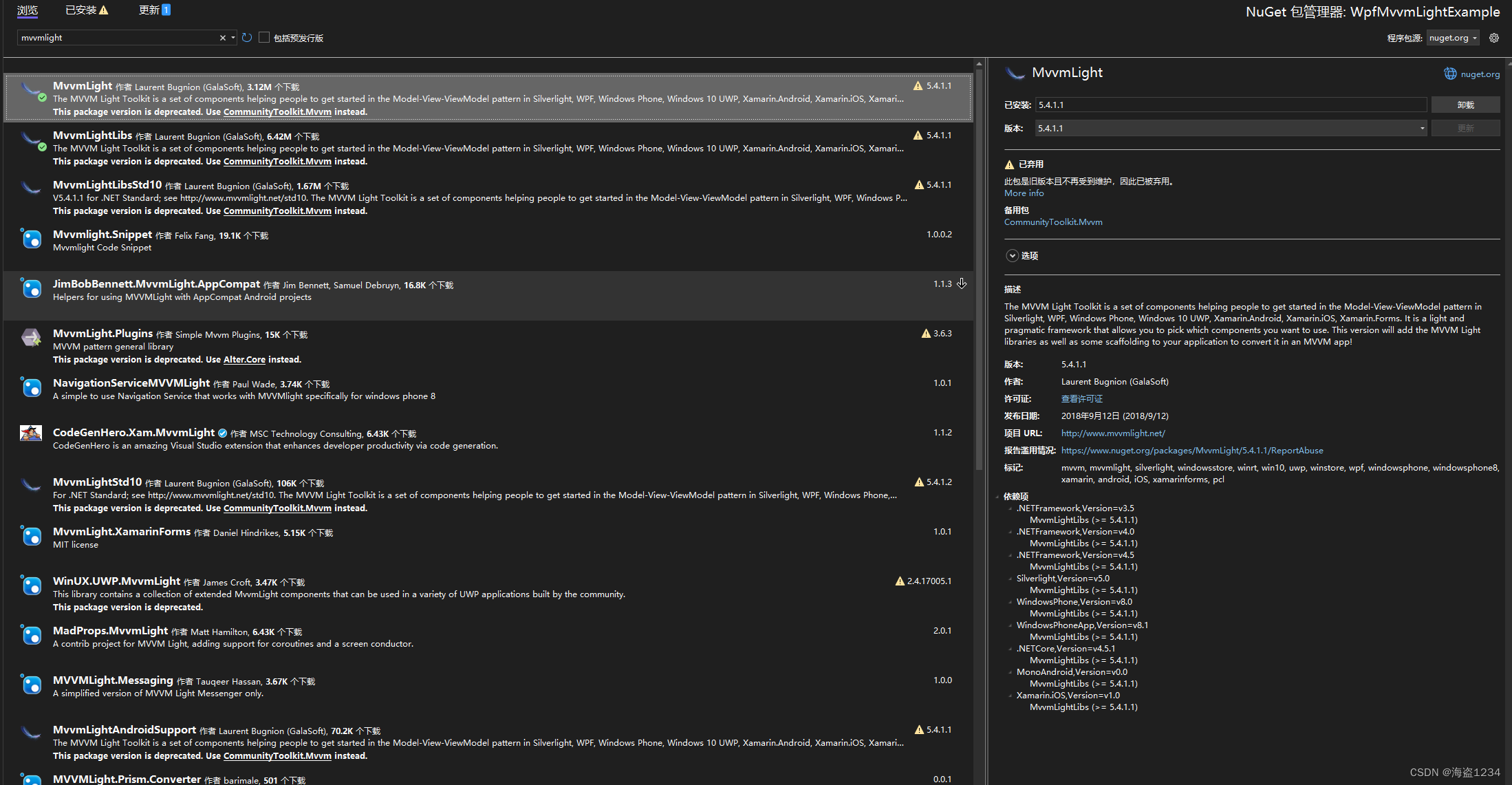Click the nuget.org globe icon
This screenshot has height=785, width=1512.
[x=1450, y=74]
